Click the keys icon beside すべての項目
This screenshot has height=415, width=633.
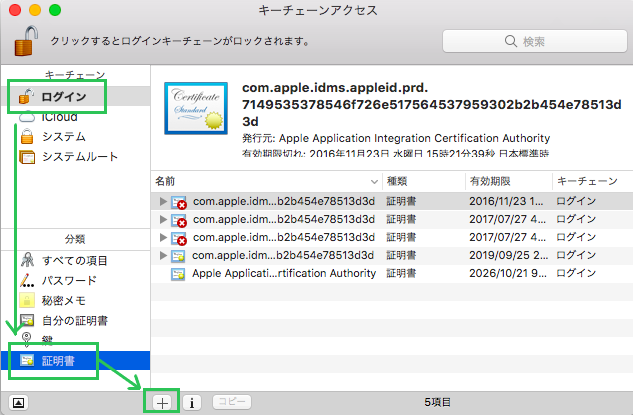[x=27, y=260]
